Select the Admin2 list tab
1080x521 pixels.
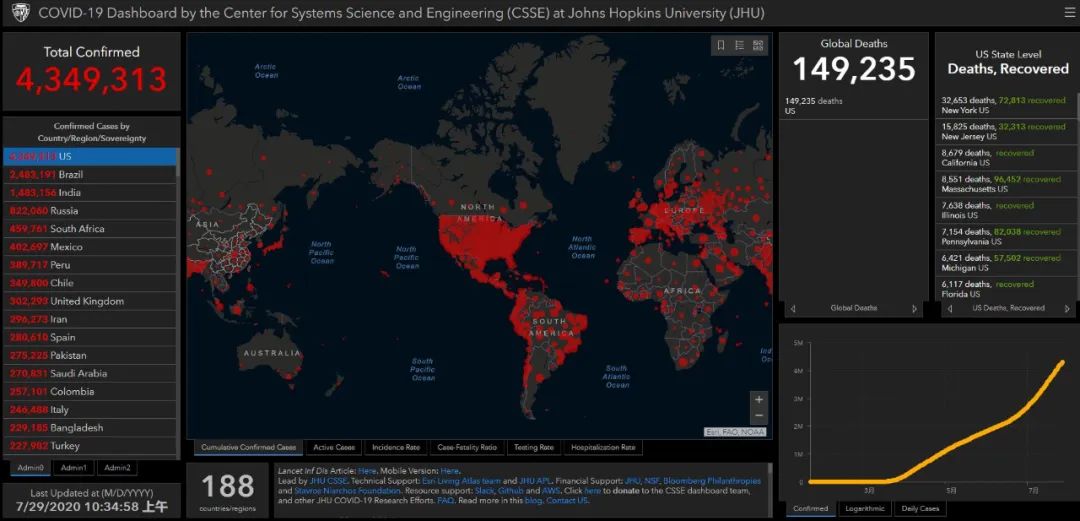point(117,468)
